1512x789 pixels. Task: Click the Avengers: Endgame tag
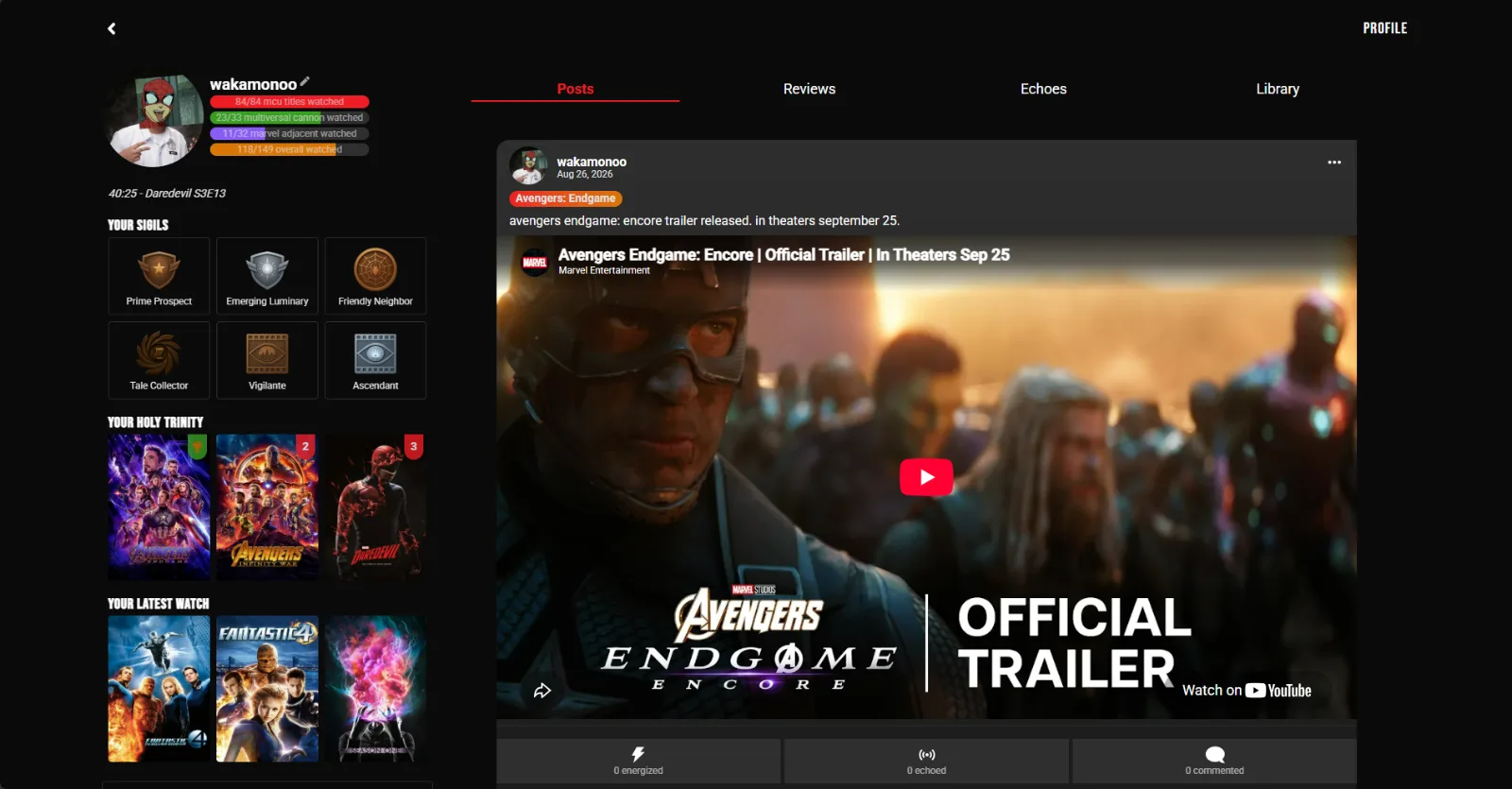click(x=565, y=198)
